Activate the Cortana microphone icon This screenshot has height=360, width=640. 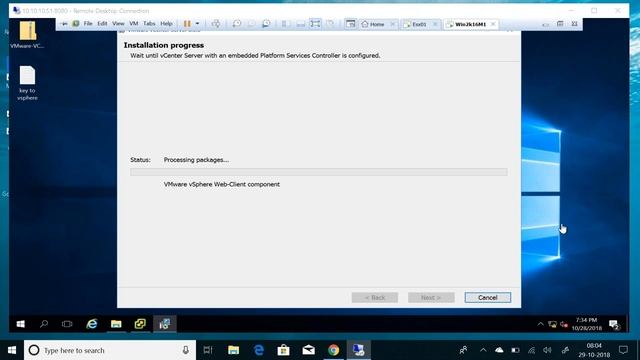(185, 350)
